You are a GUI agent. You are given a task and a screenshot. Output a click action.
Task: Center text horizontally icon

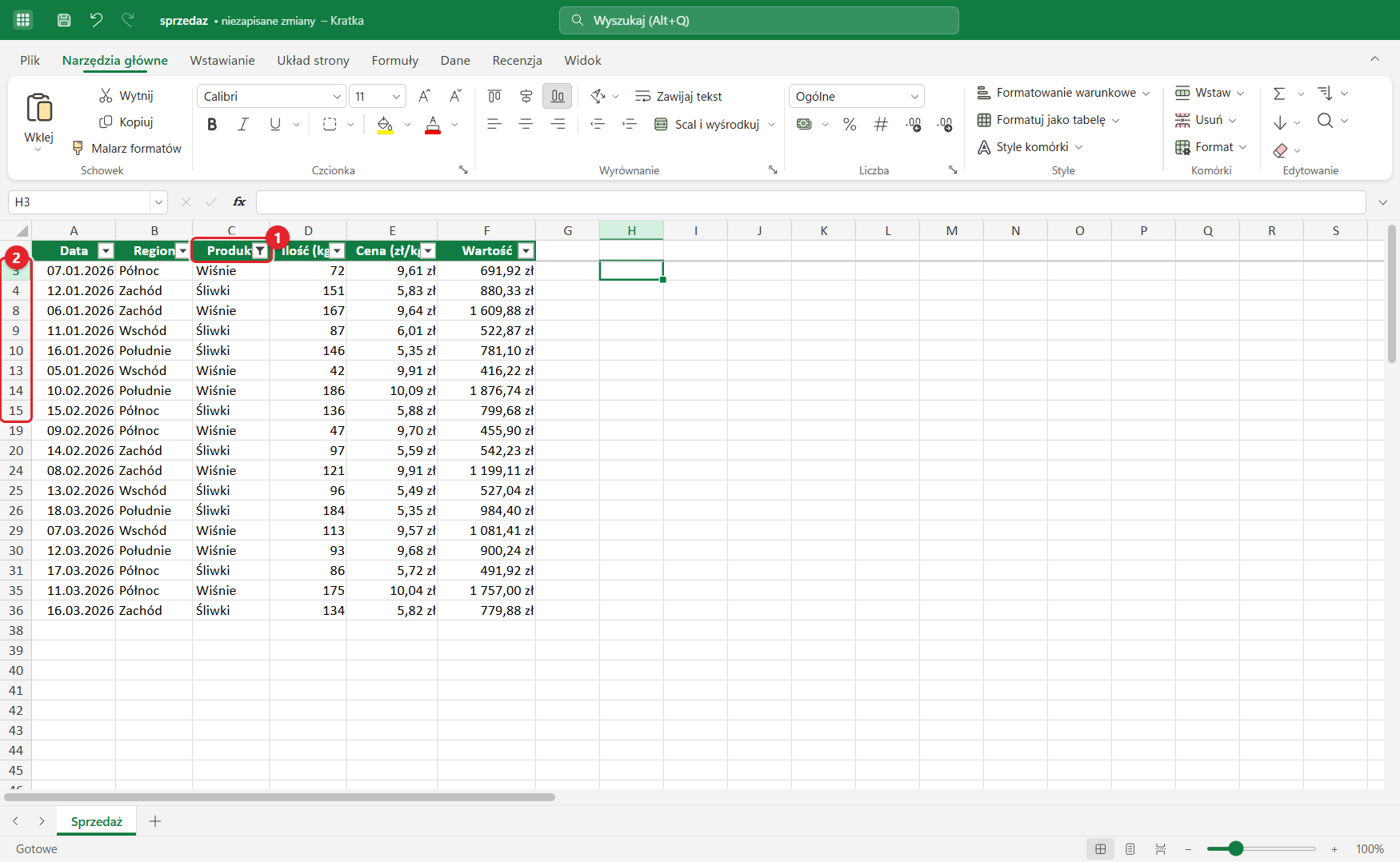pos(526,124)
